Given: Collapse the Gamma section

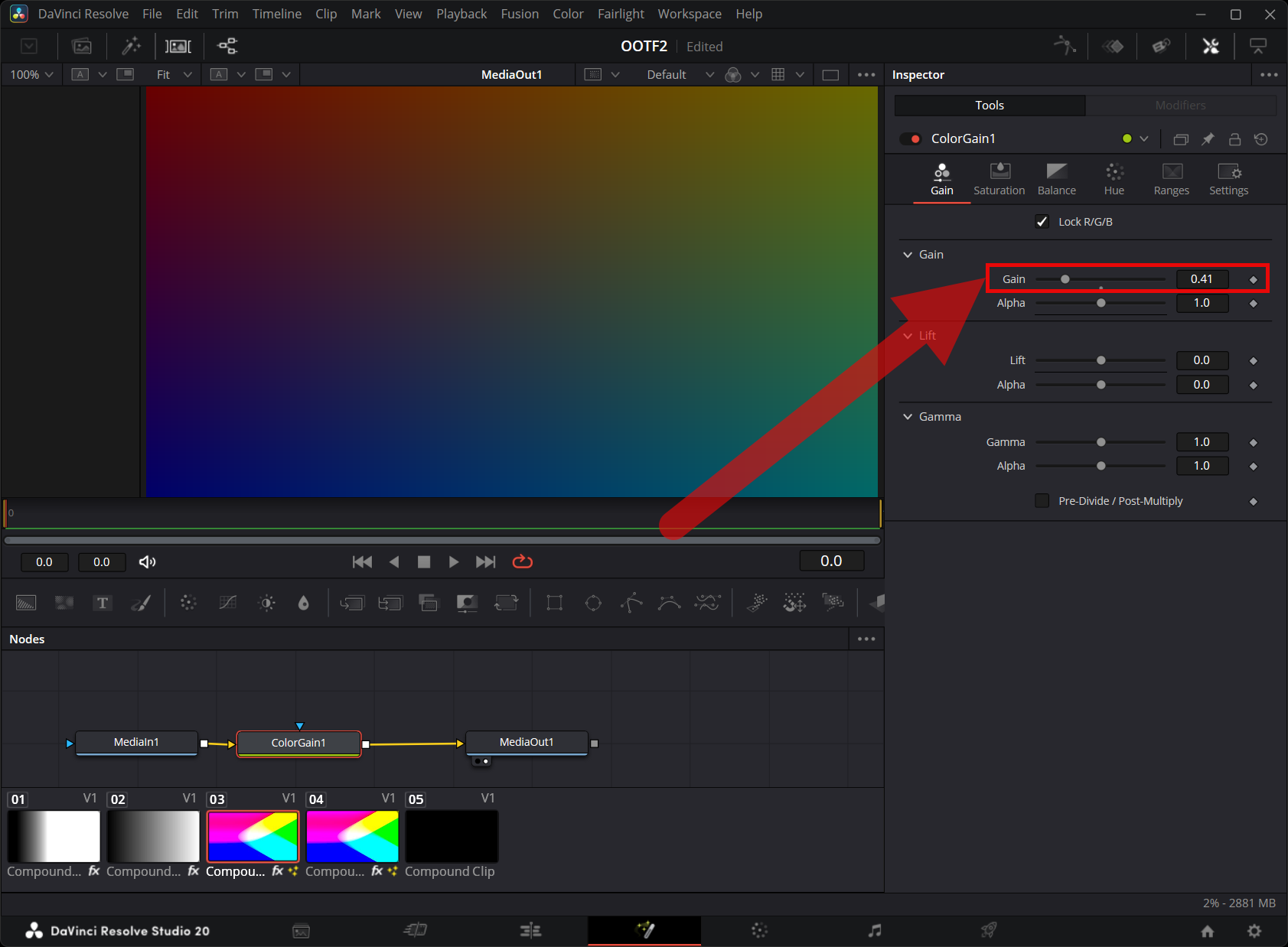Looking at the screenshot, I should pyautogui.click(x=908, y=417).
